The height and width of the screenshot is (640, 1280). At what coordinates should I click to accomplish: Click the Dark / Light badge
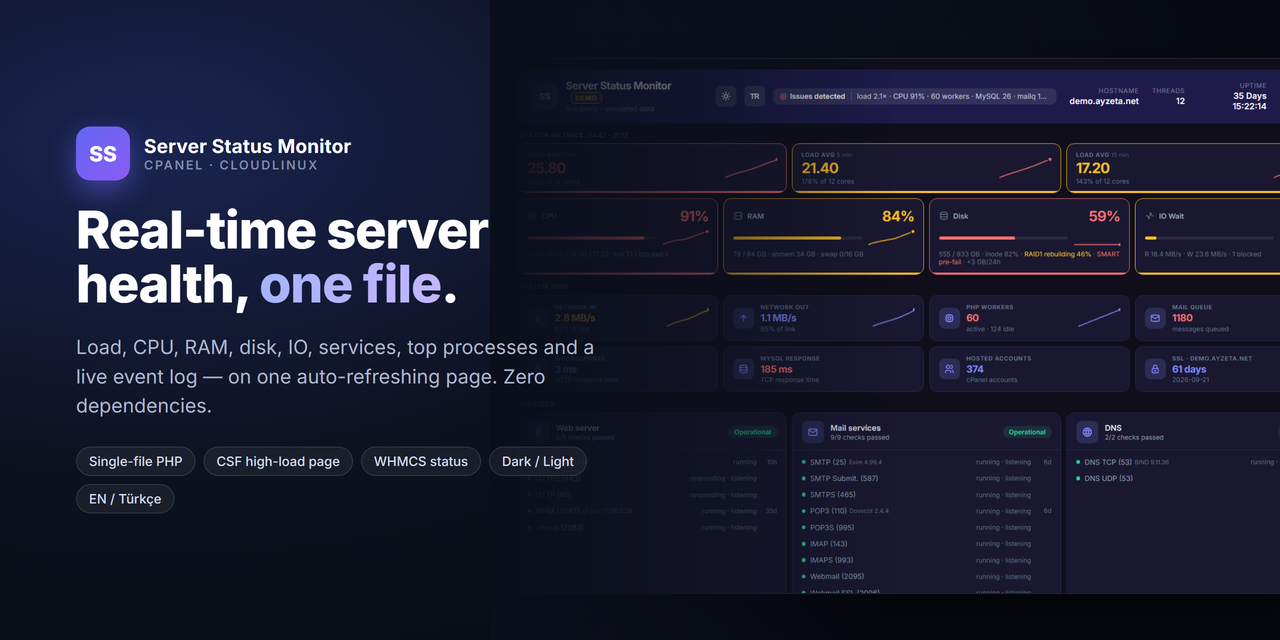(538, 461)
